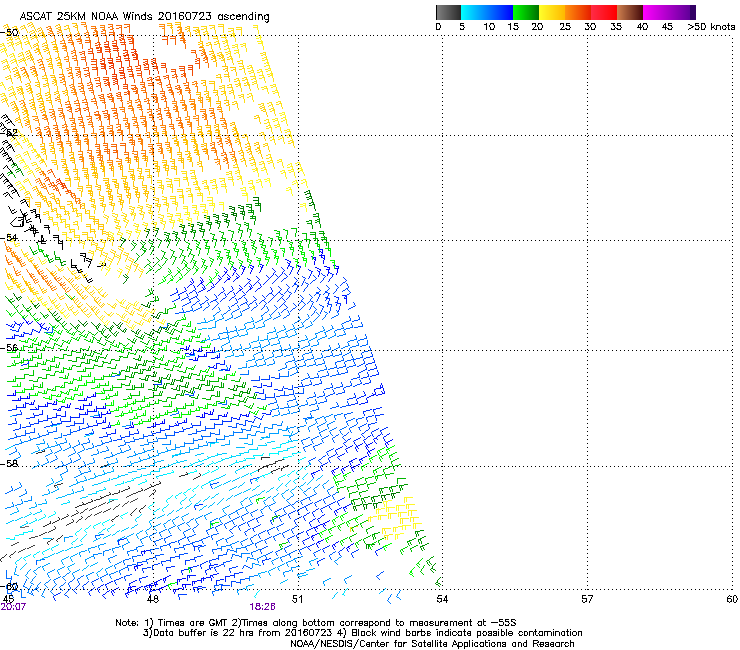Click the '-56' latitude axis label
The image size is (740, 650).
pos(10,347)
